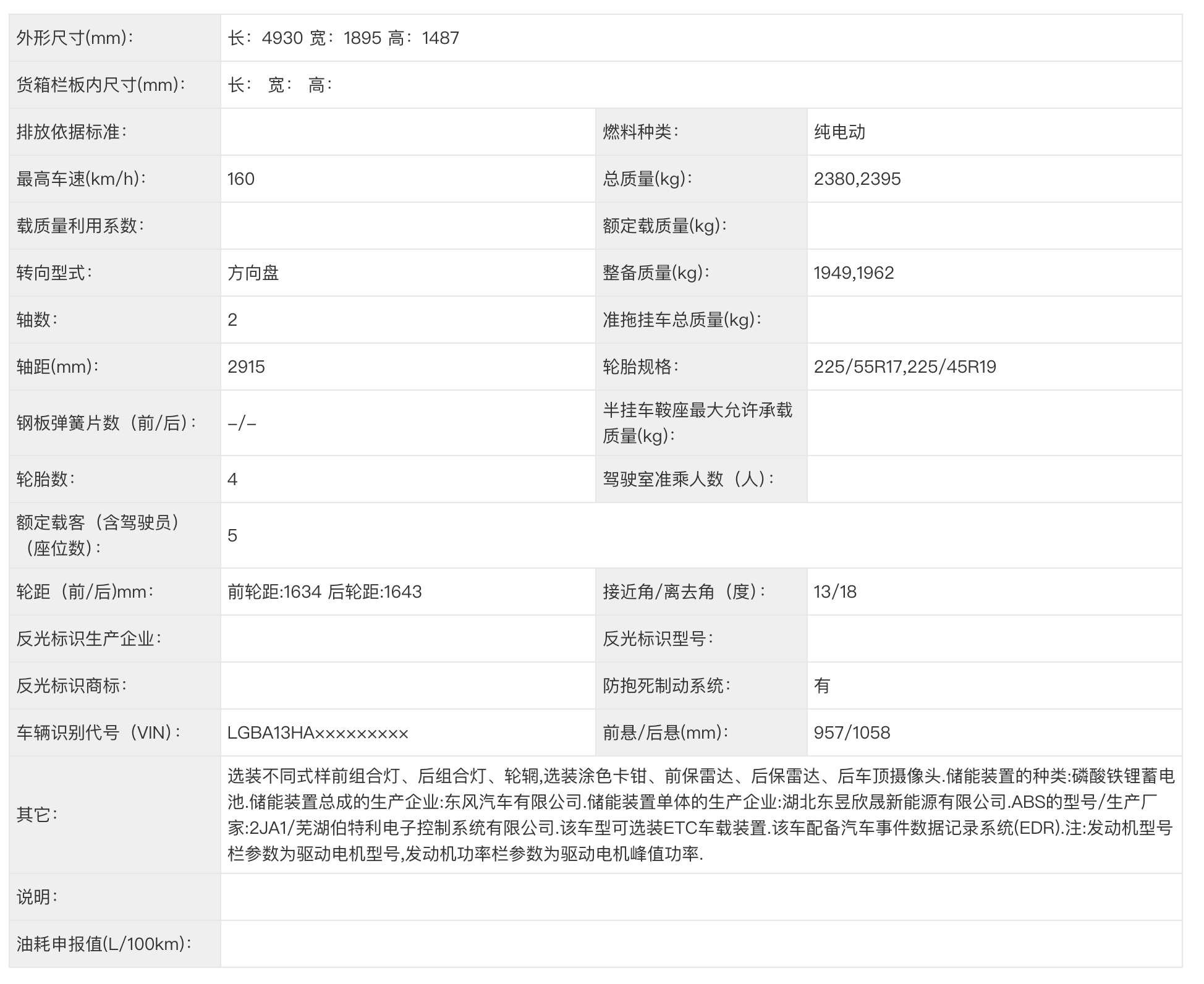Select curb weight value 1949,1962
1204x984 pixels.
pos(854,273)
